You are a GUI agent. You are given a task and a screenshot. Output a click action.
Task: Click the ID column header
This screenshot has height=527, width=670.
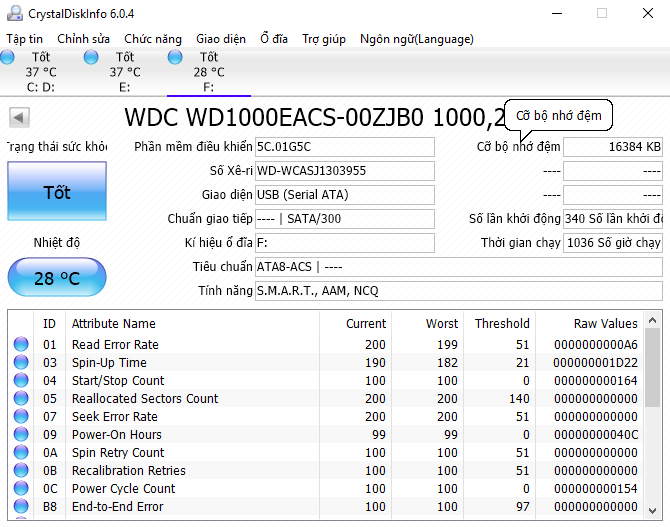tap(50, 324)
